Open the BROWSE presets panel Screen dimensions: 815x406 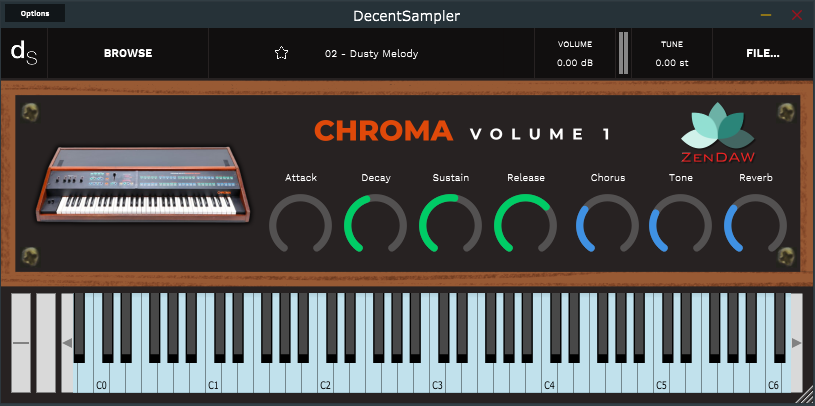128,53
